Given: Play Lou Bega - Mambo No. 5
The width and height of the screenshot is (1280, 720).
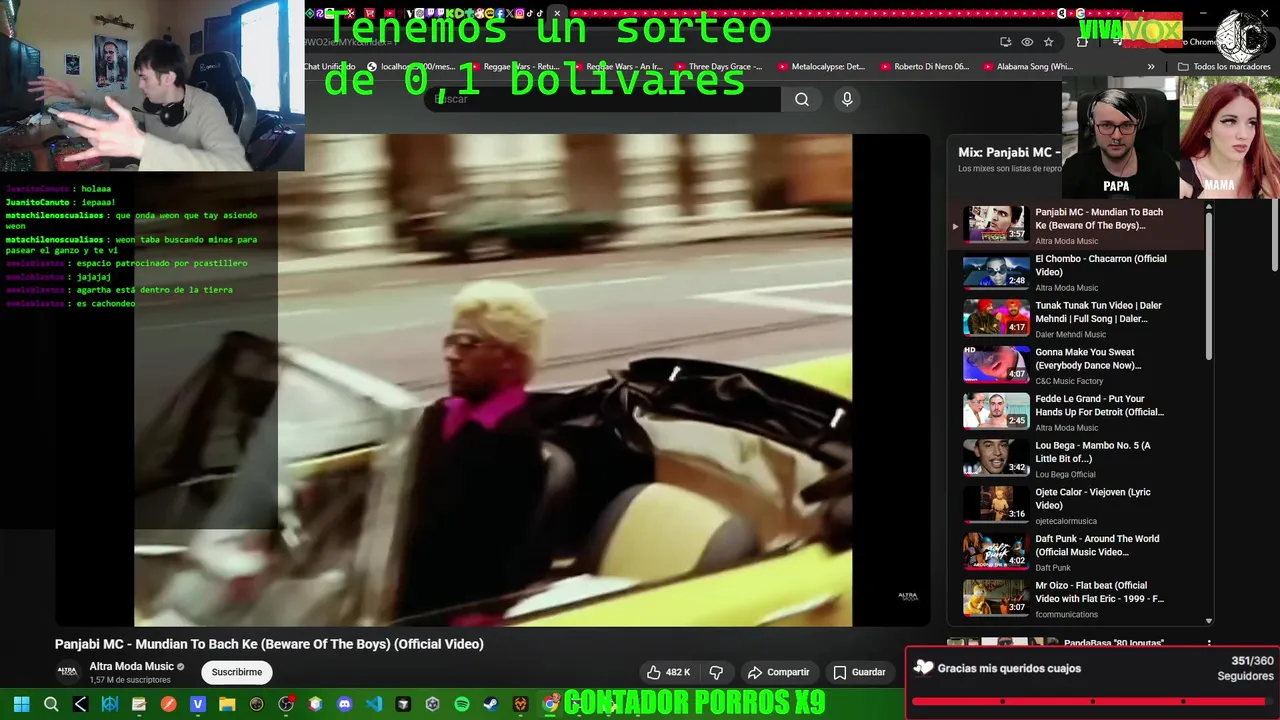Looking at the screenshot, I should click(1075, 459).
